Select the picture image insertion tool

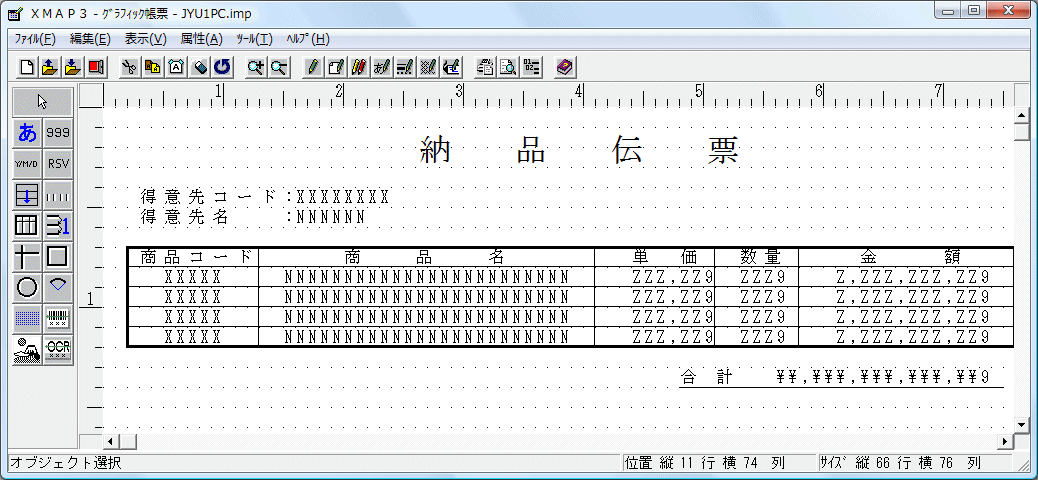(x=28, y=350)
